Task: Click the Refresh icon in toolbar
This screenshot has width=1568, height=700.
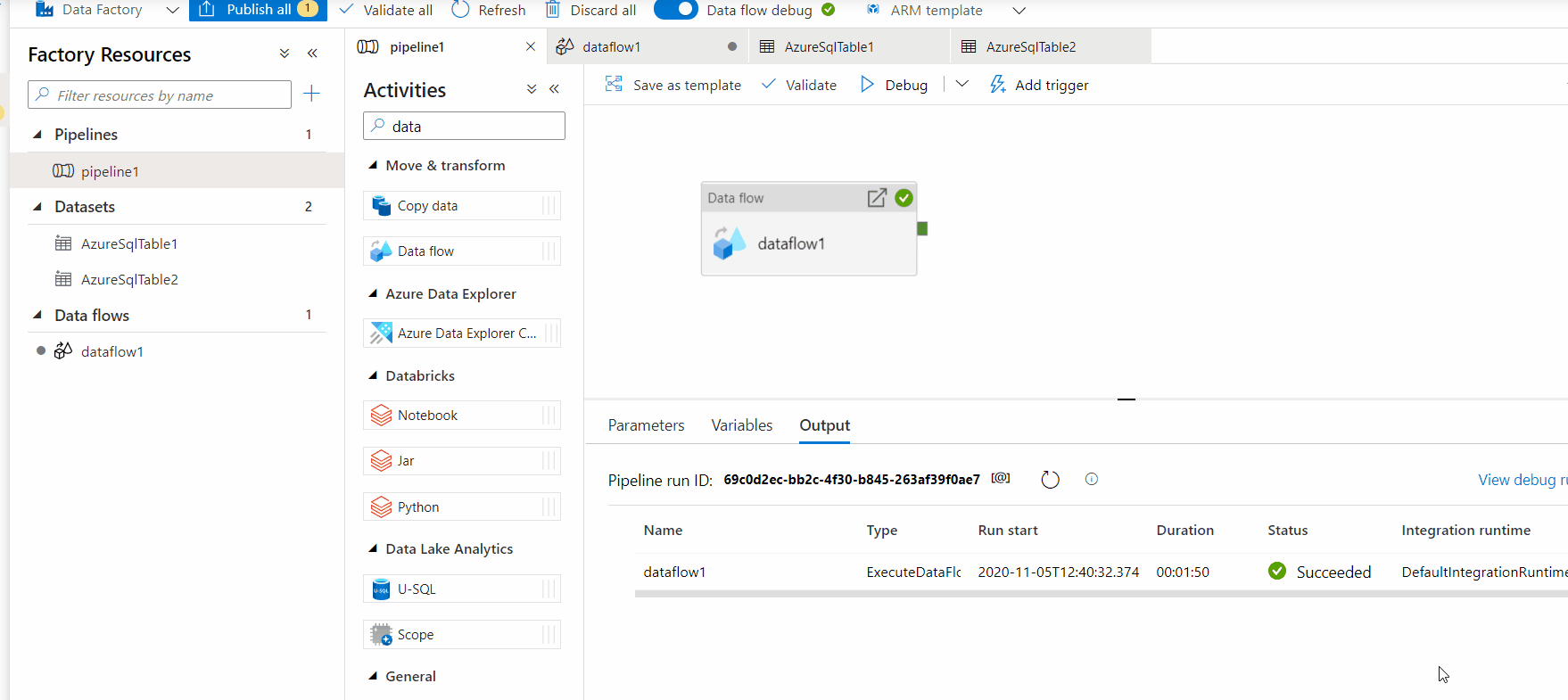Action: [460, 10]
